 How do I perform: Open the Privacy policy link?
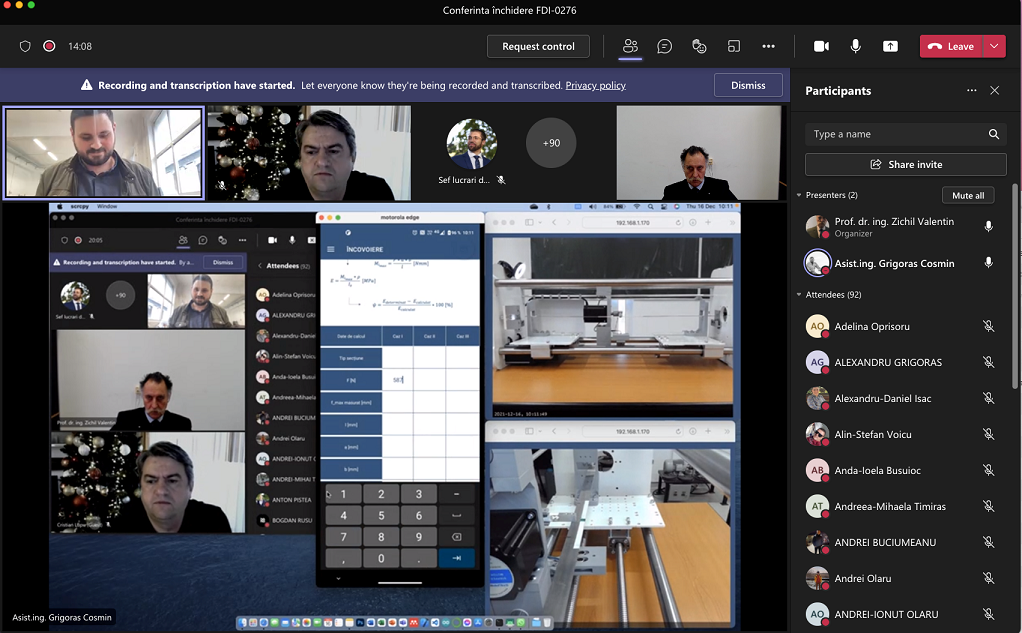coord(595,86)
